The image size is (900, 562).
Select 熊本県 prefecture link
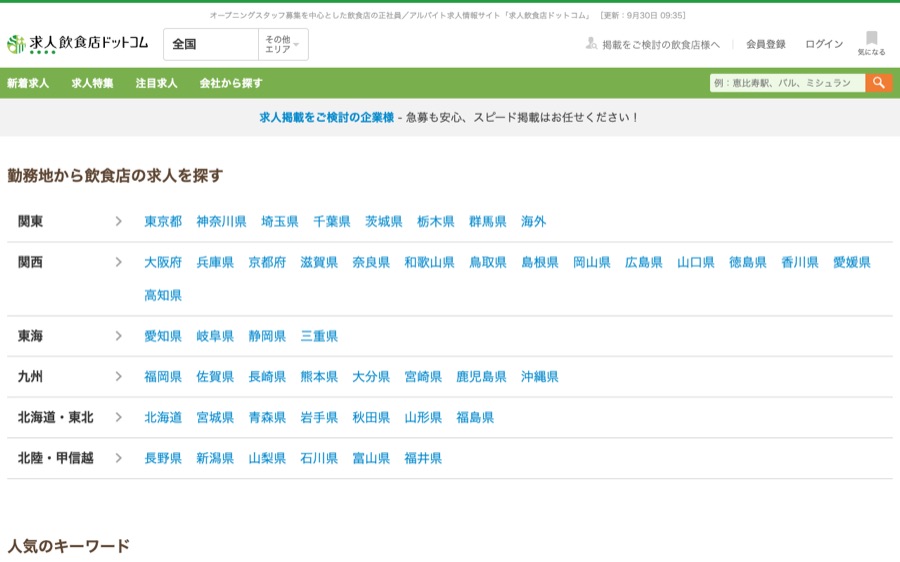click(x=319, y=377)
